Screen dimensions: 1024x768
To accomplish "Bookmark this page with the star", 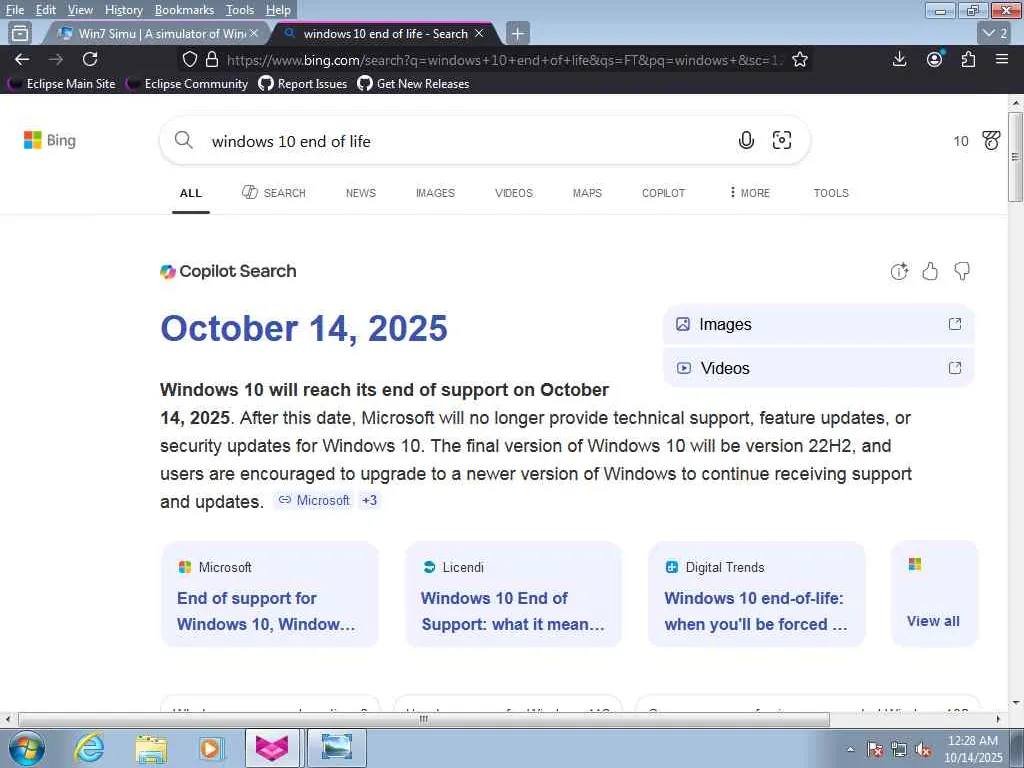I will coord(799,60).
